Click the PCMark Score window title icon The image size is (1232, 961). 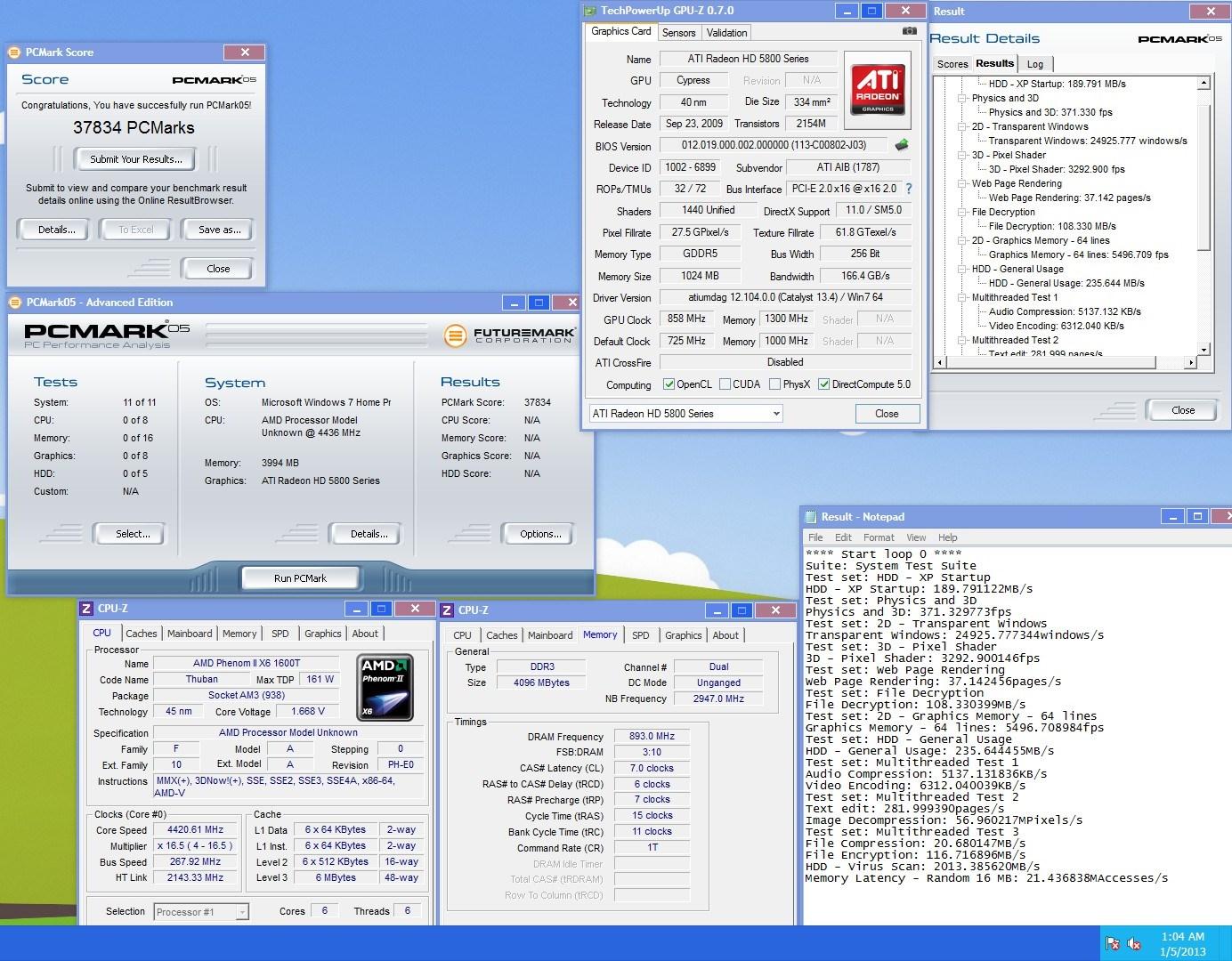(14, 52)
